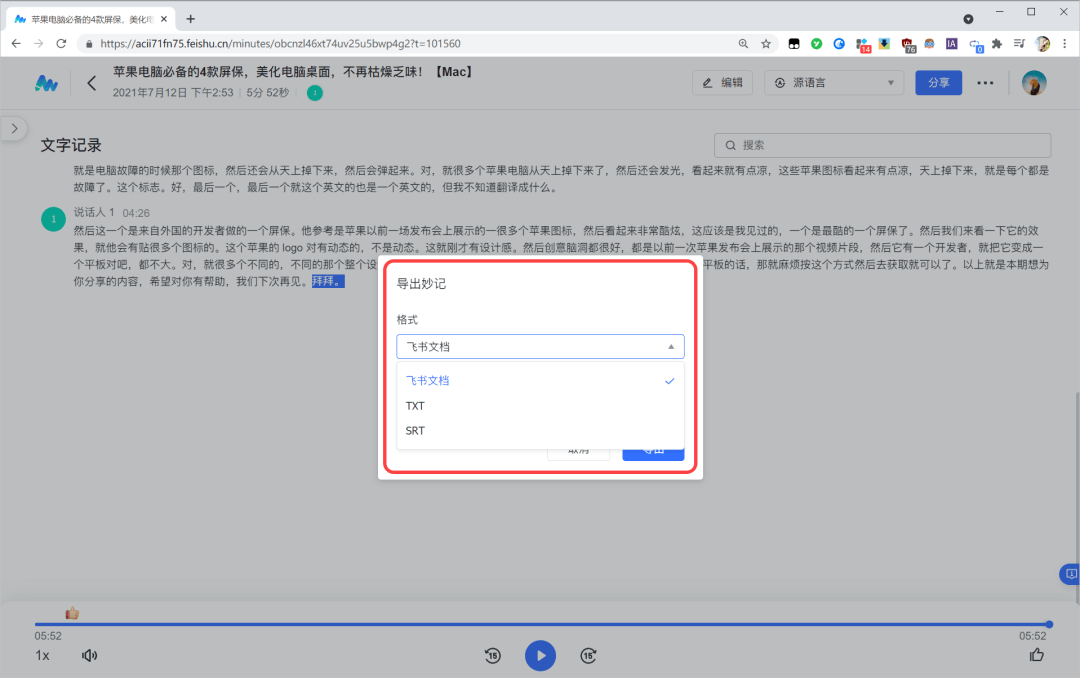This screenshot has height=678, width=1080.
Task: Click the thumbs-up like icon
Action: click(x=1037, y=655)
